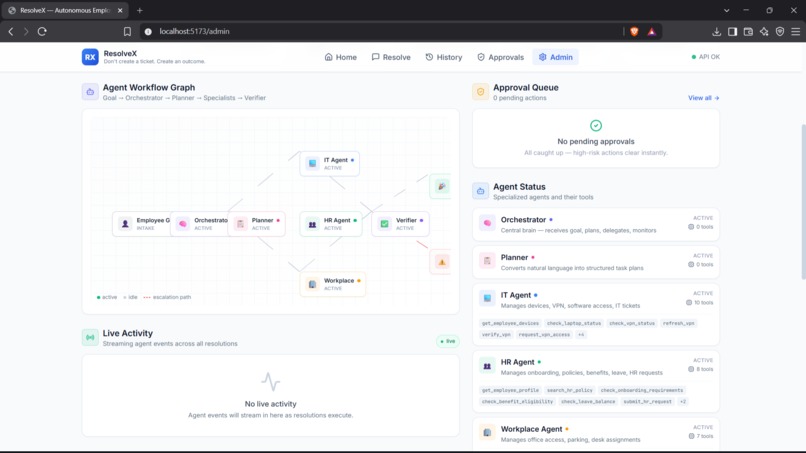Click the ResolveX RX logo icon
The width and height of the screenshot is (806, 453).
coord(90,57)
